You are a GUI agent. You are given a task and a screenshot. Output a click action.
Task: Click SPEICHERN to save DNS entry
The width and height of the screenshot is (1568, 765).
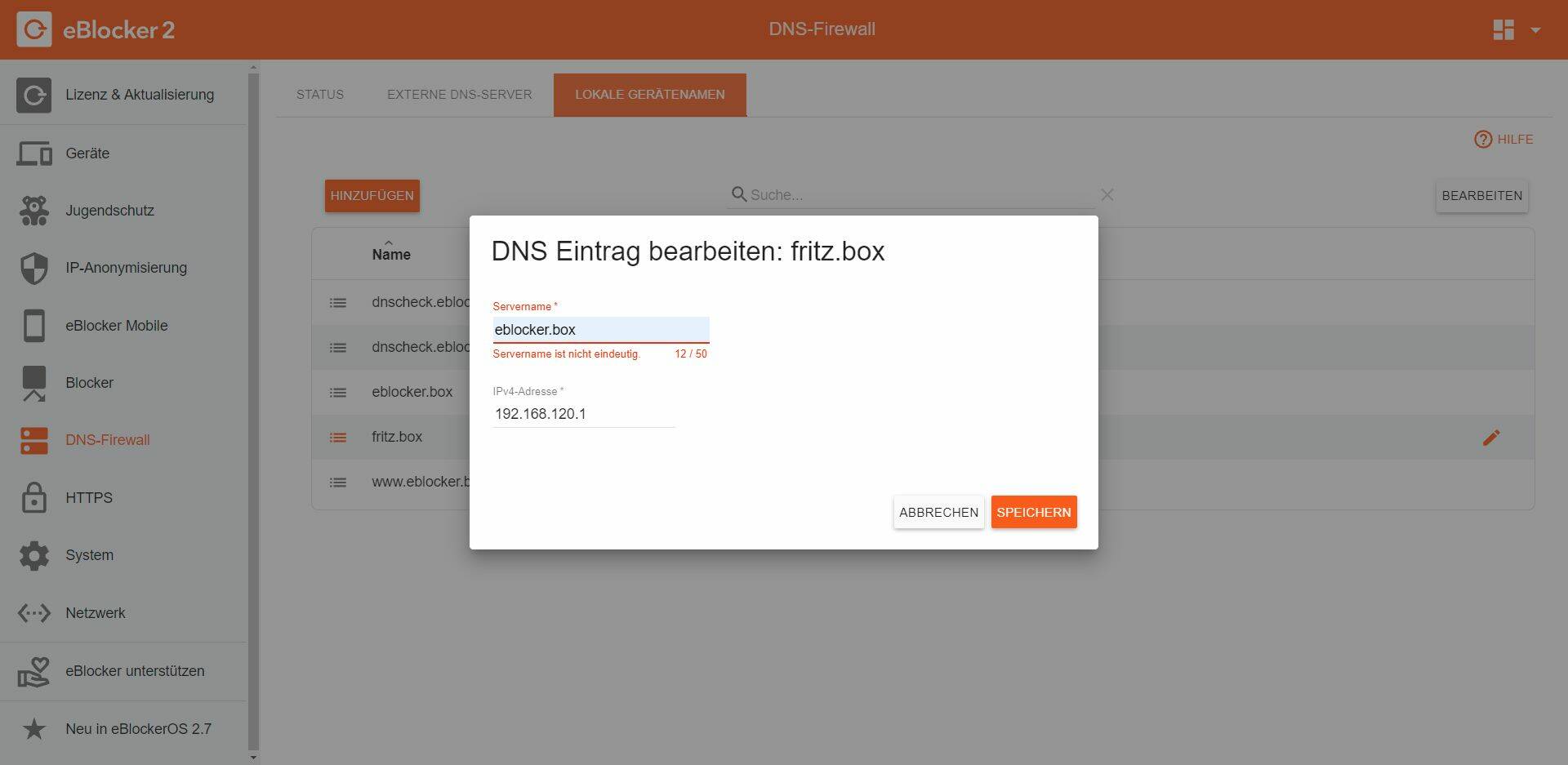click(x=1034, y=512)
